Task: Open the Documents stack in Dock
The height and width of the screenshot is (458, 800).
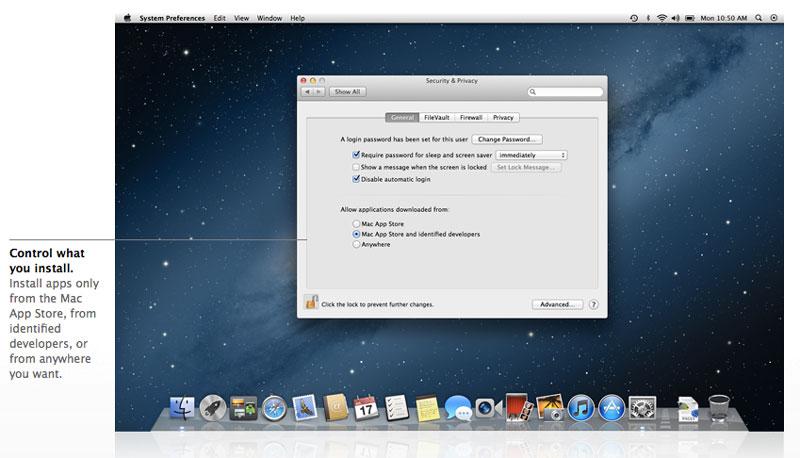Action: click(x=688, y=409)
